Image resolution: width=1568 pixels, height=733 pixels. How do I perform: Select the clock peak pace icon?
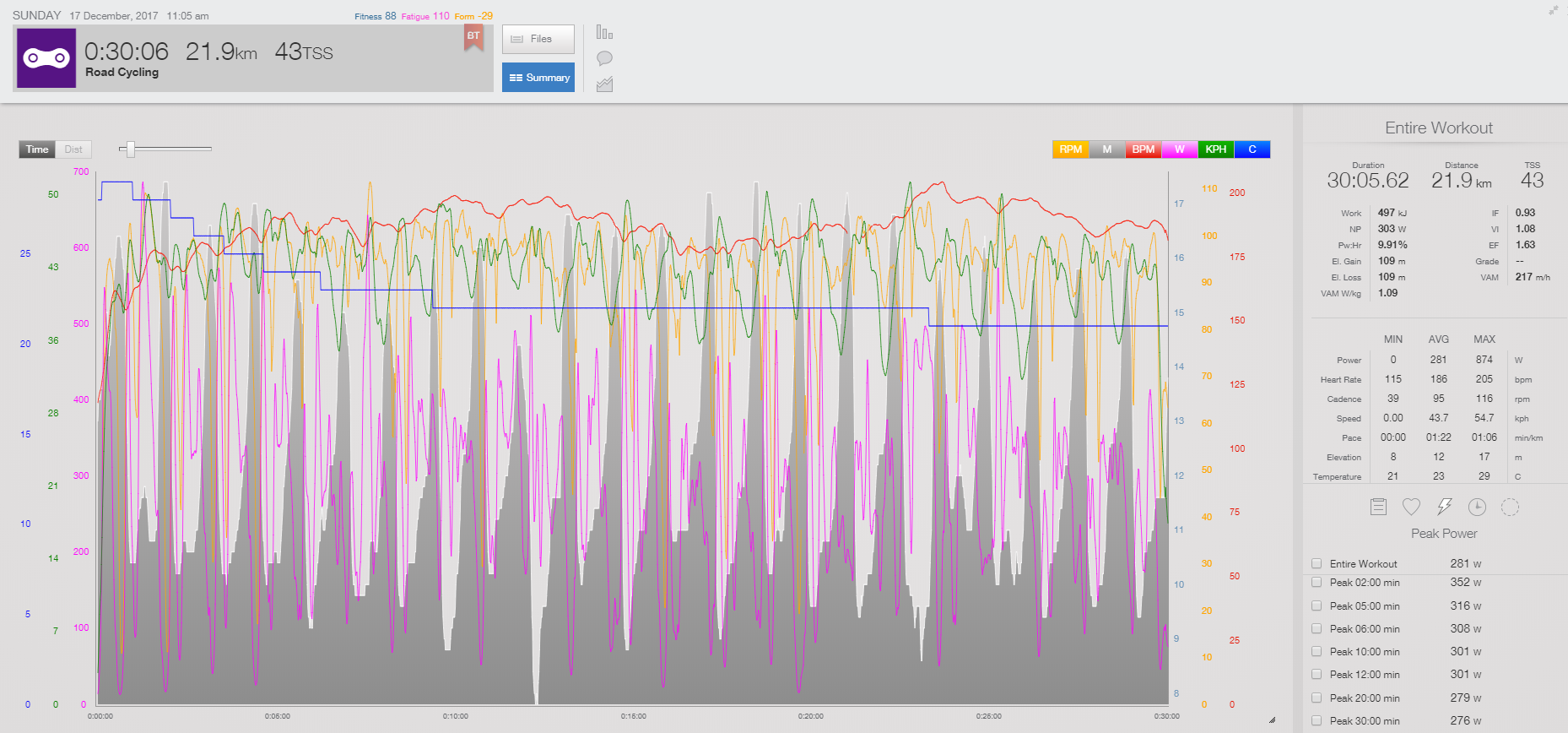tap(1477, 507)
